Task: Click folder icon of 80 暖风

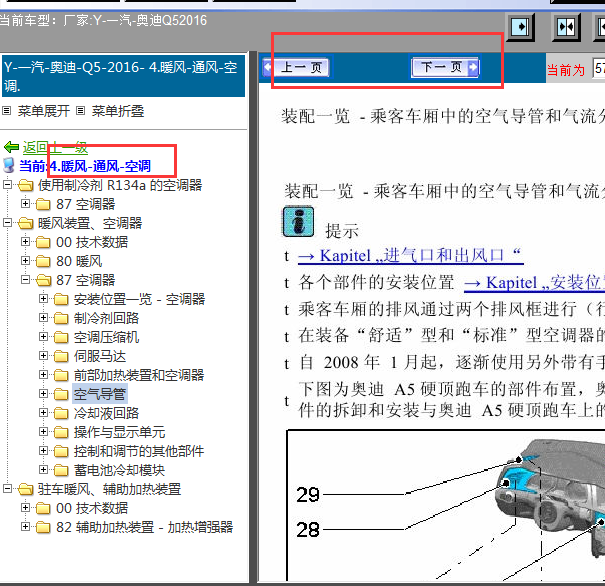Action: pos(43,261)
